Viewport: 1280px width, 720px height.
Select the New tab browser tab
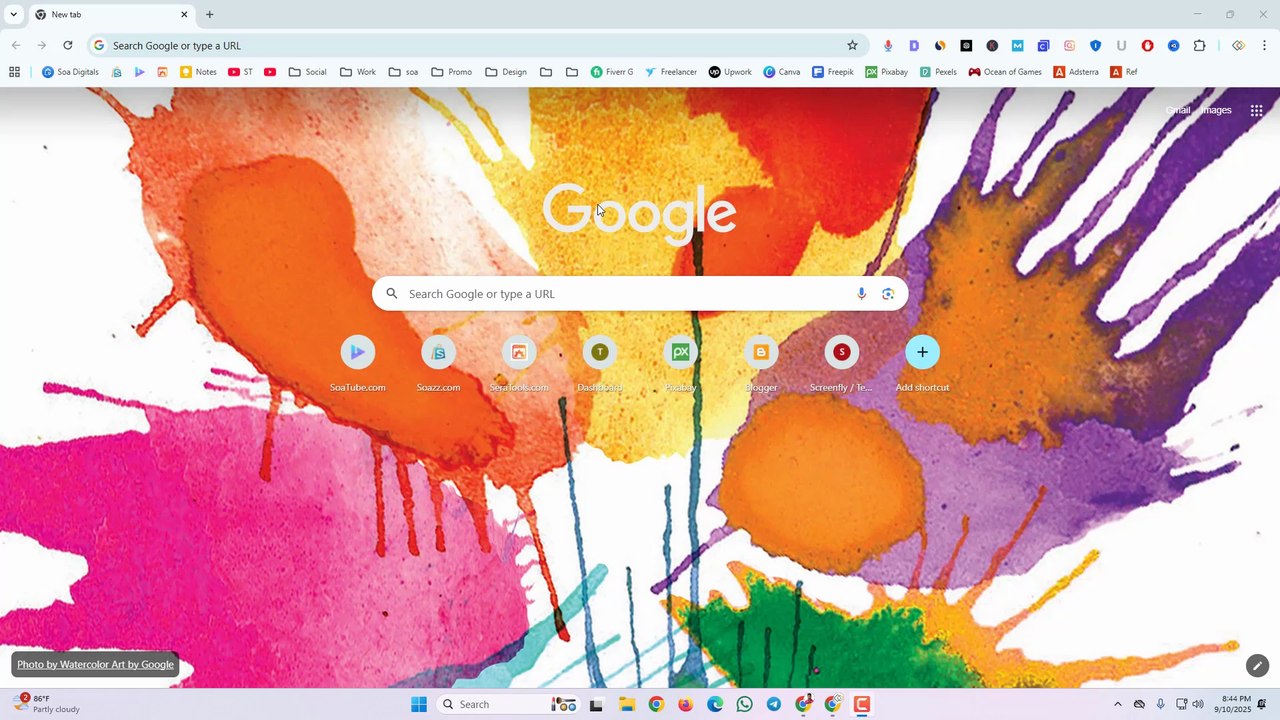[x=110, y=15]
